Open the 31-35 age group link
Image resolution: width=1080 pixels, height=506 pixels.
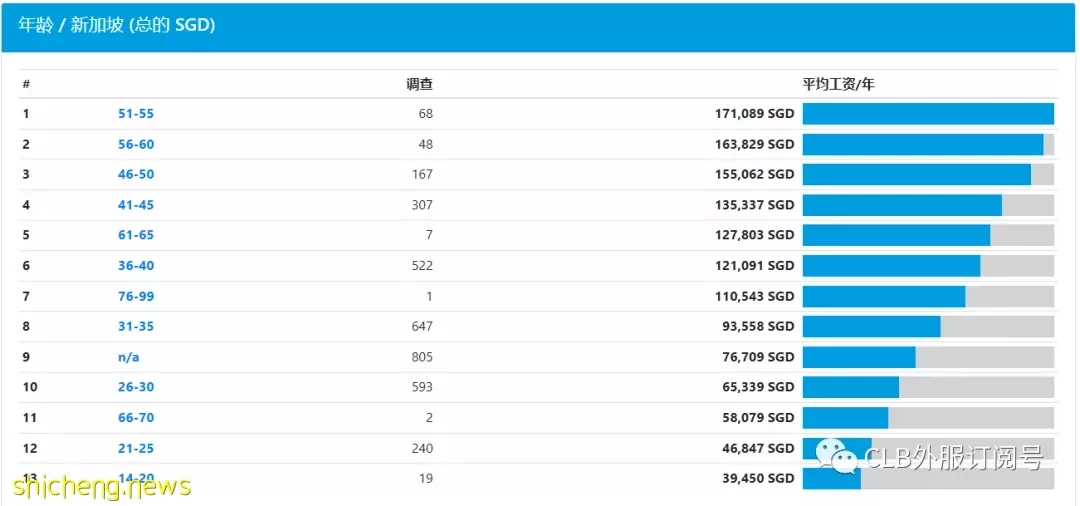pyautogui.click(x=136, y=326)
